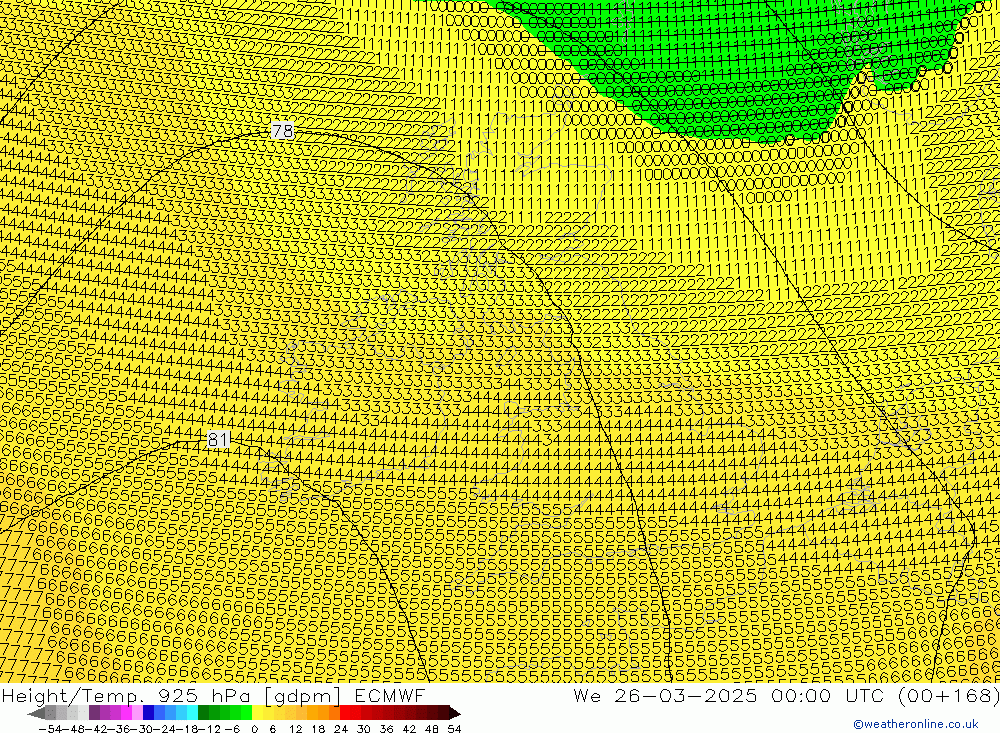This screenshot has height=733, width=1000.
Task: Click the legend value 48 under the scale
Action: [x=432, y=729]
